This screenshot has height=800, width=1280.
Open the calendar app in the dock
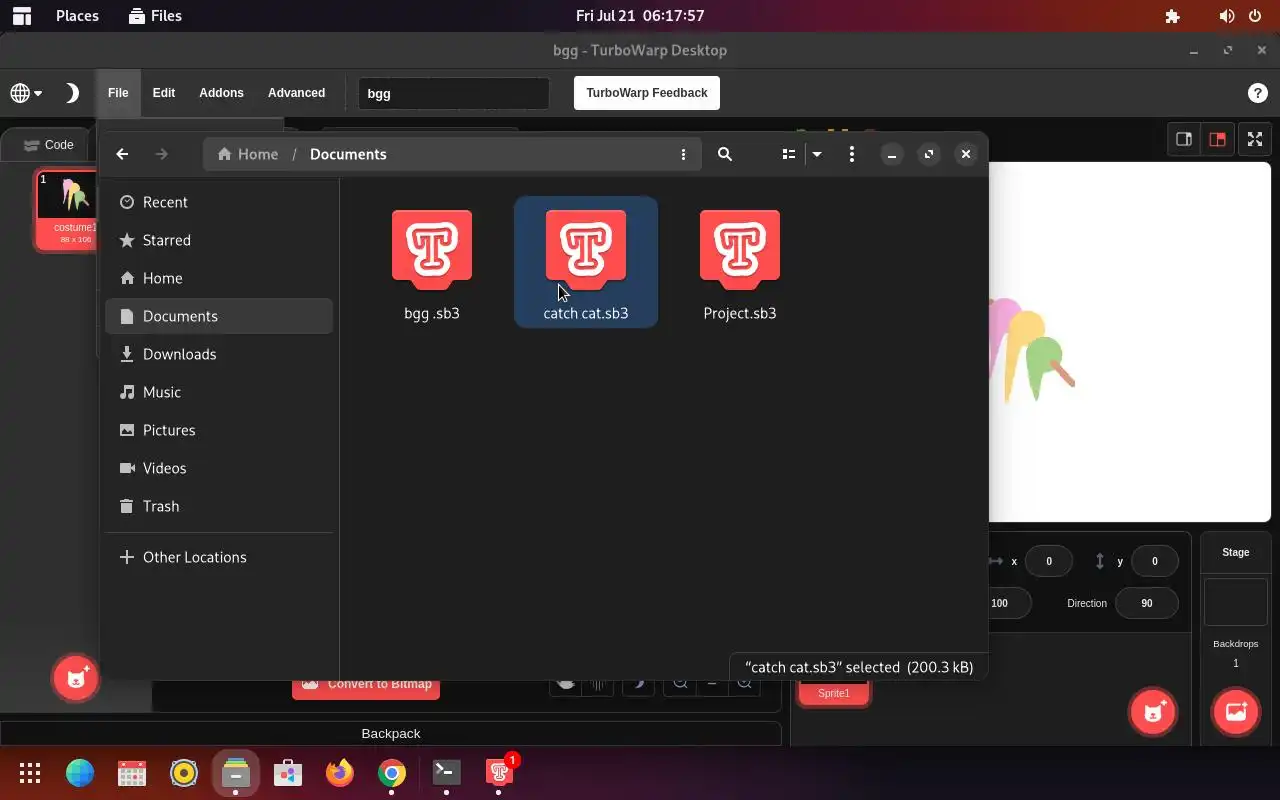(x=132, y=773)
